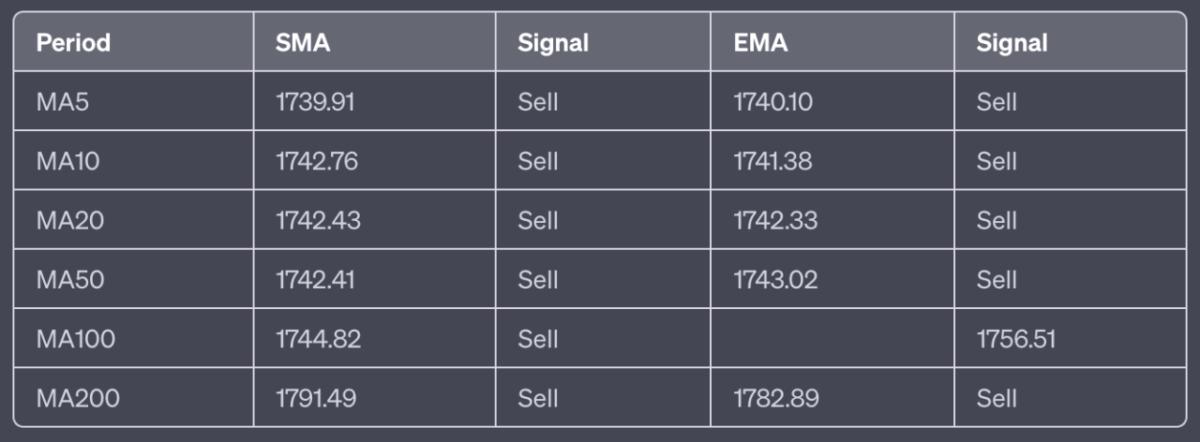This screenshot has height=442, width=1200.
Task: Click the Period column header
Action: click(x=73, y=43)
